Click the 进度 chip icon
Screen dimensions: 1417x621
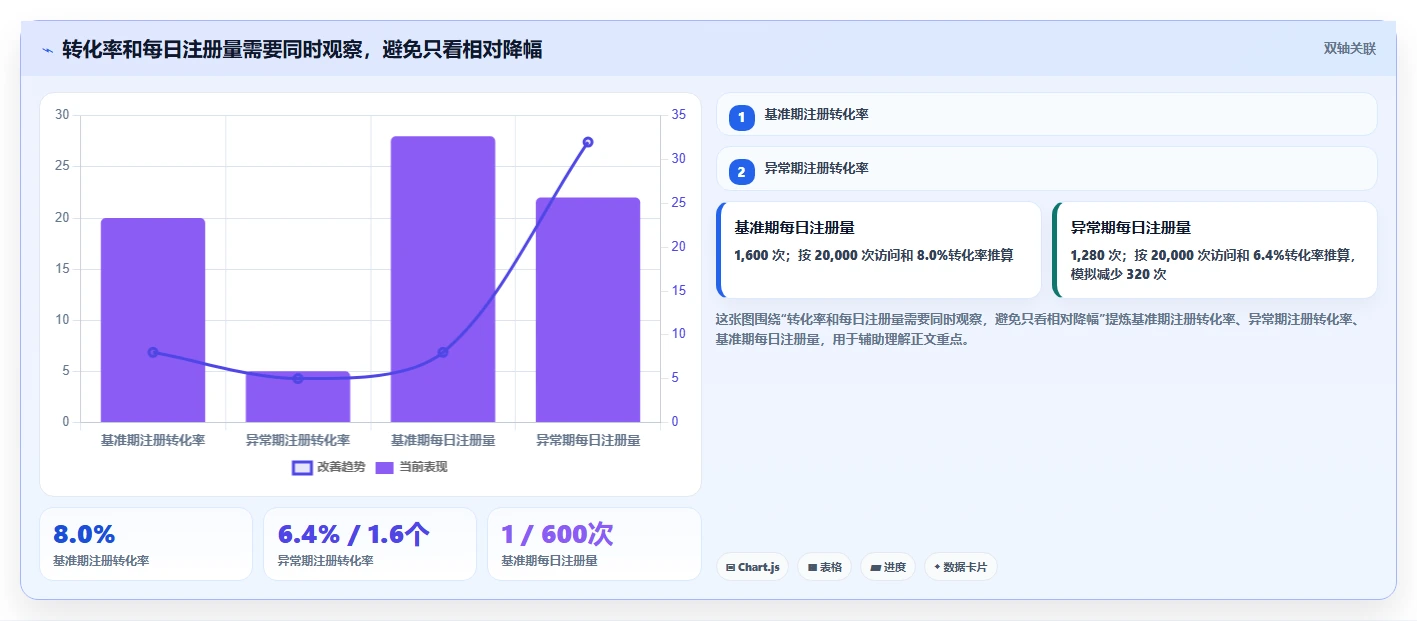pyautogui.click(x=876, y=568)
